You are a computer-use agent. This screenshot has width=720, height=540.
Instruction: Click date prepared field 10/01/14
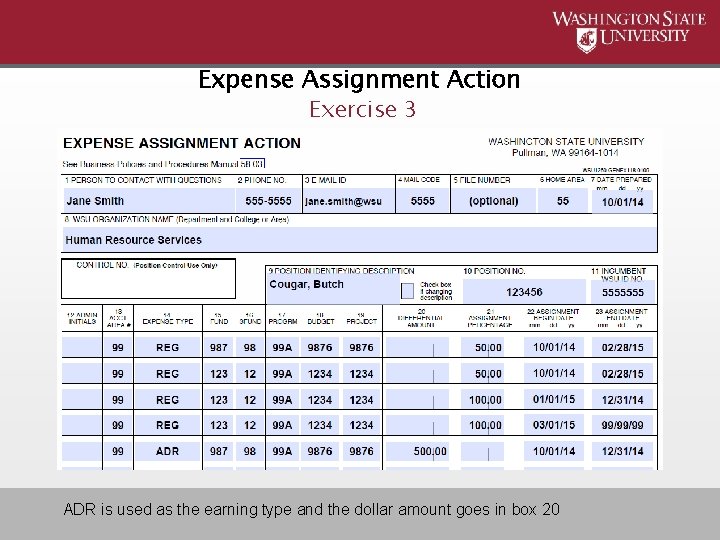coord(622,202)
